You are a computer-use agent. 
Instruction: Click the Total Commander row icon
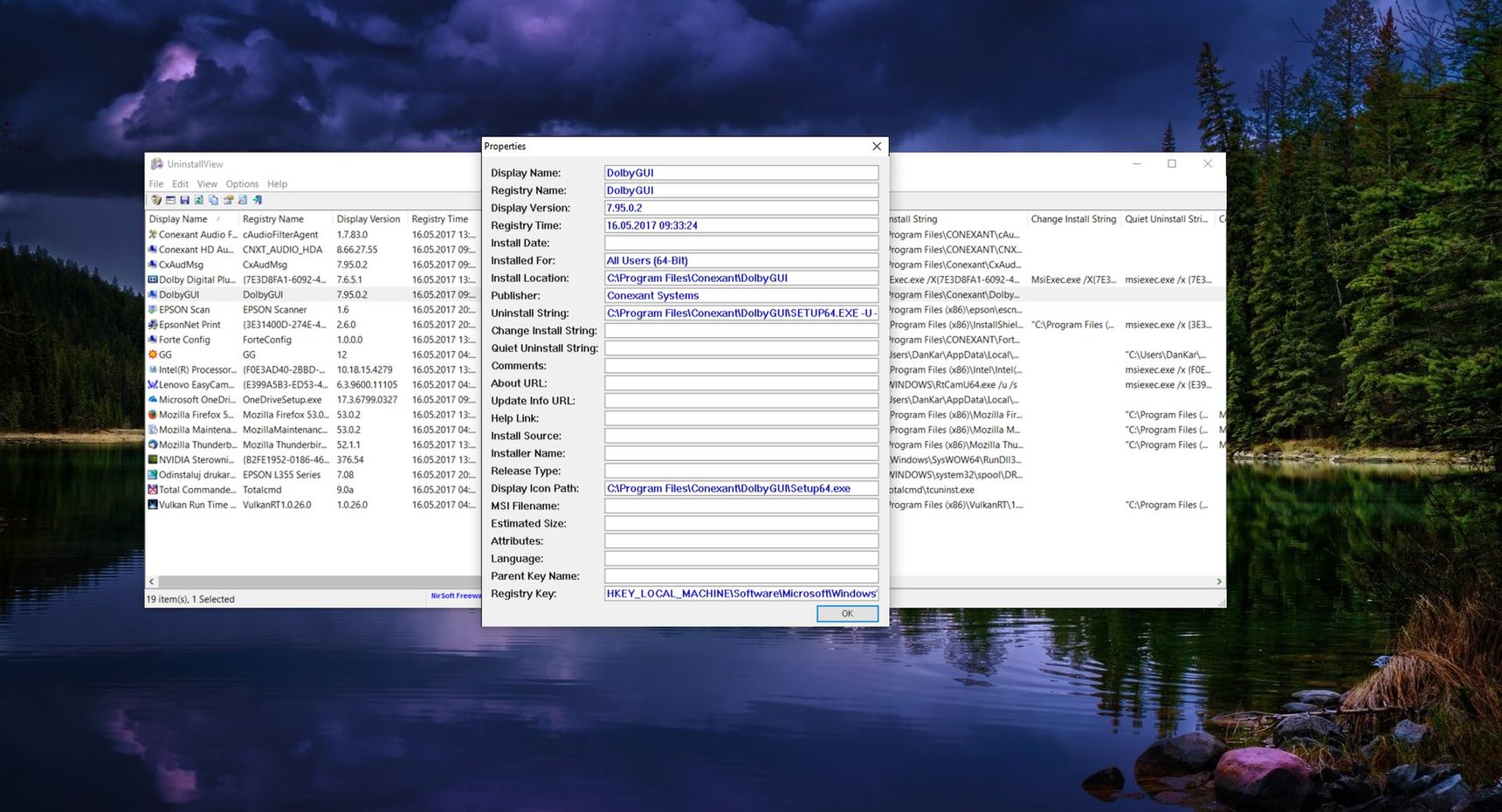pos(153,490)
